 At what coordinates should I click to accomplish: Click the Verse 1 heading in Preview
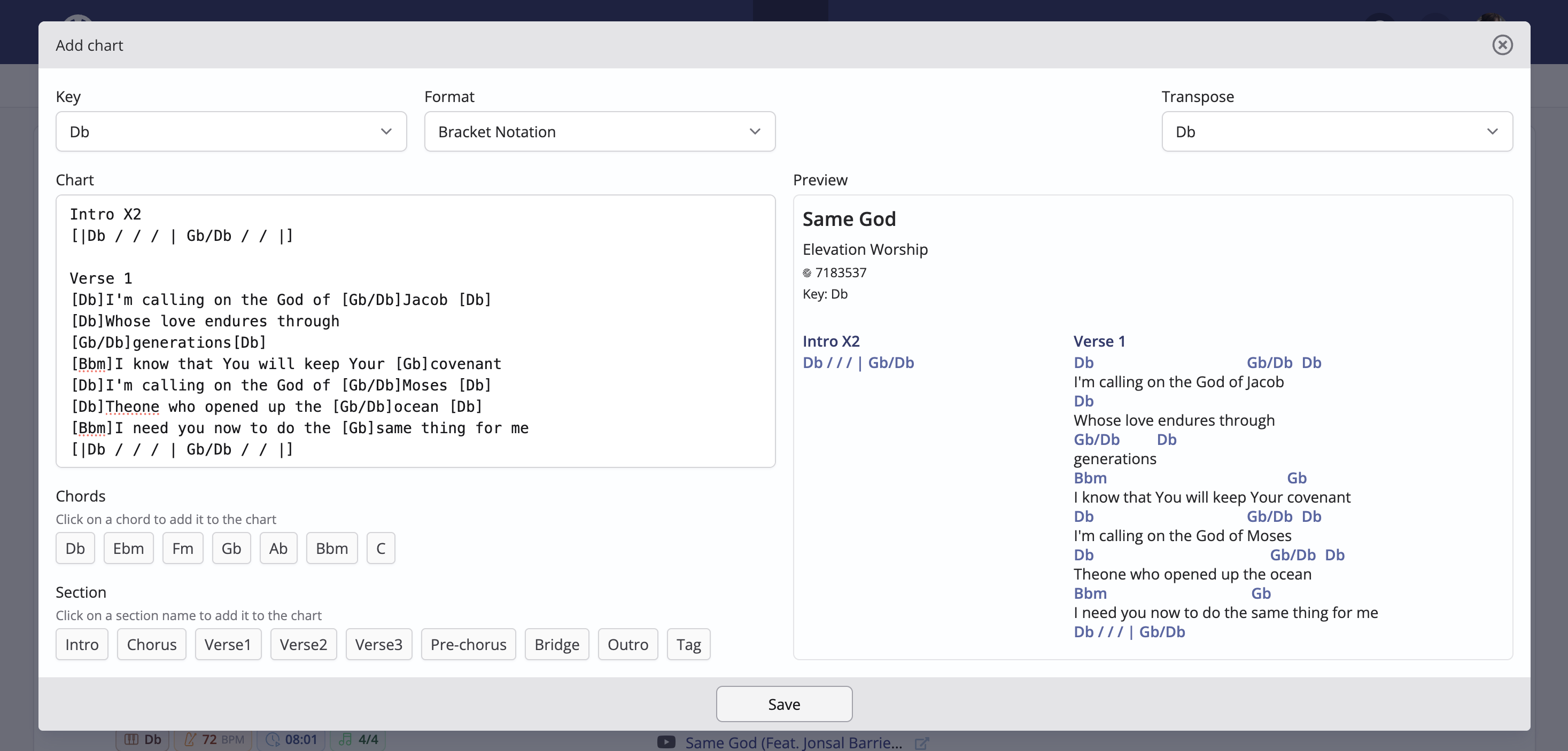click(1099, 341)
